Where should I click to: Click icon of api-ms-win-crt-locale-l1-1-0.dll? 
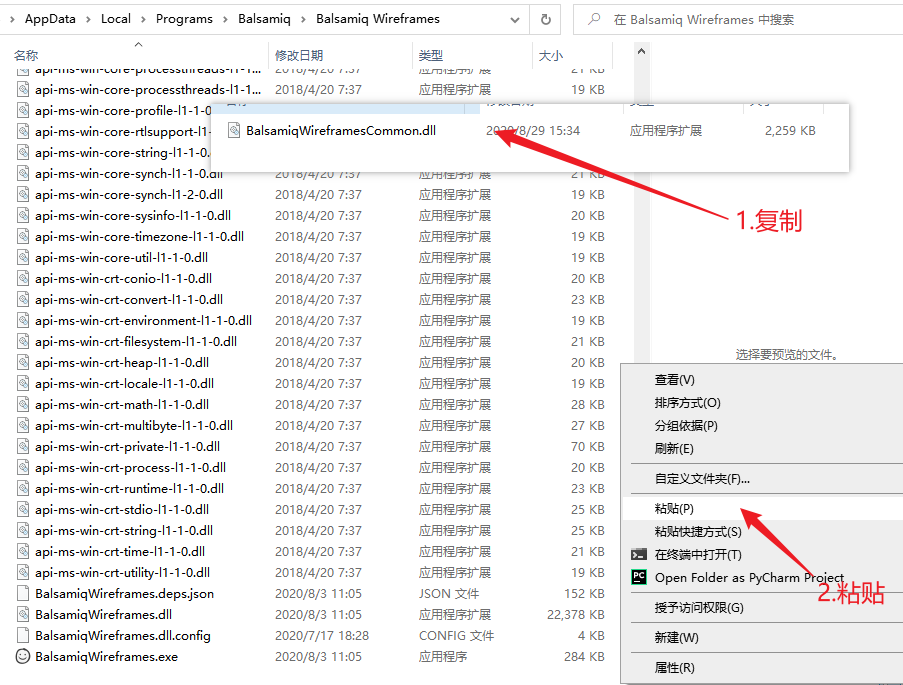pos(23,383)
